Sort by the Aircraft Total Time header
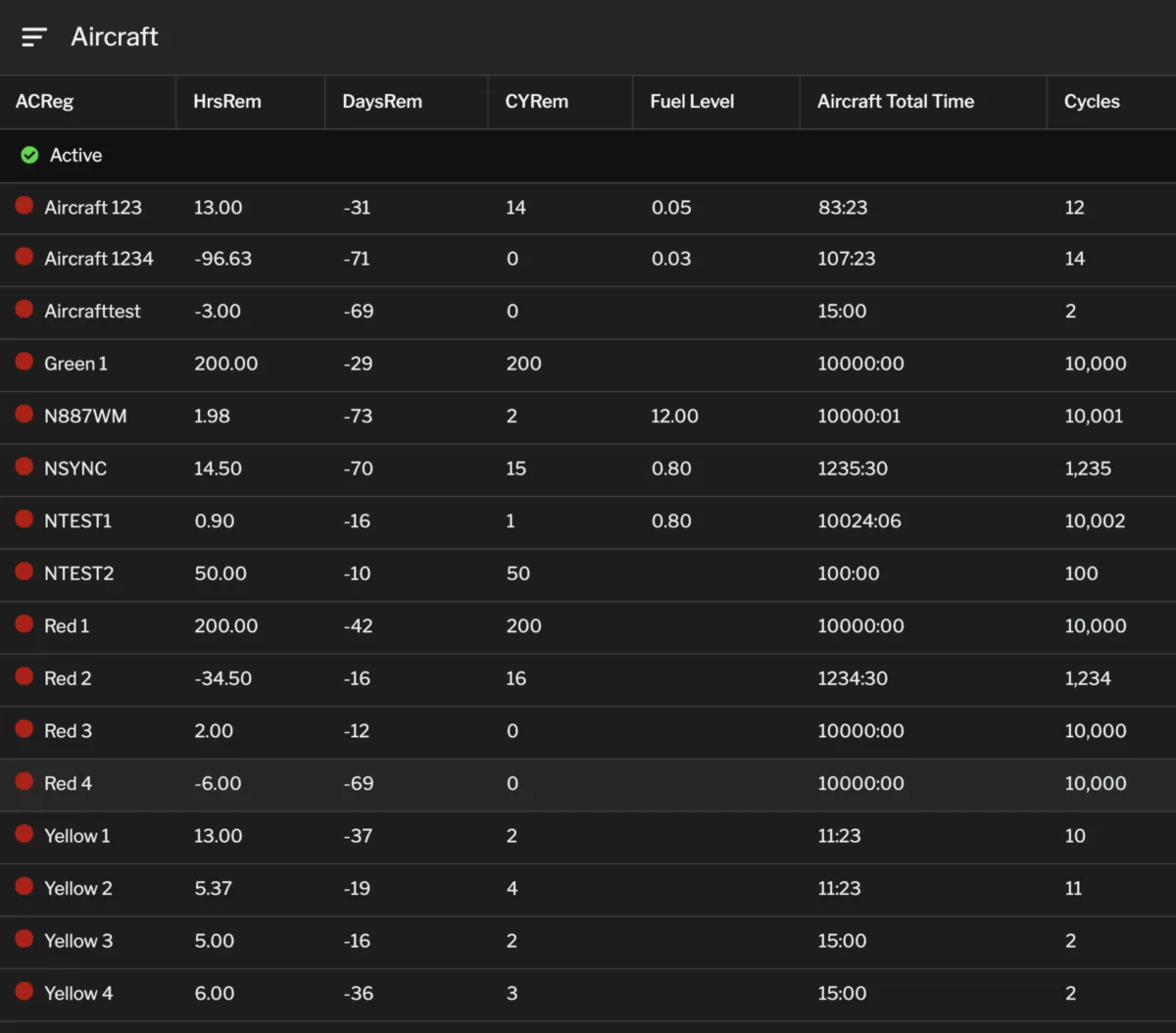1176x1033 pixels. coord(895,101)
